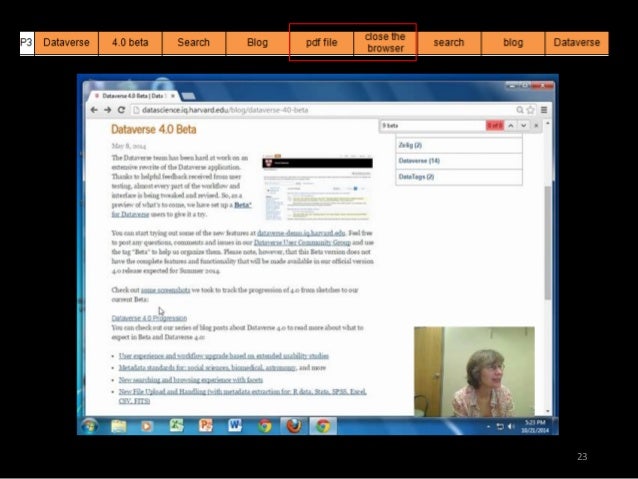The image size is (638, 479).
Task: Open the DataTags (2) category link
Action: [x=416, y=177]
